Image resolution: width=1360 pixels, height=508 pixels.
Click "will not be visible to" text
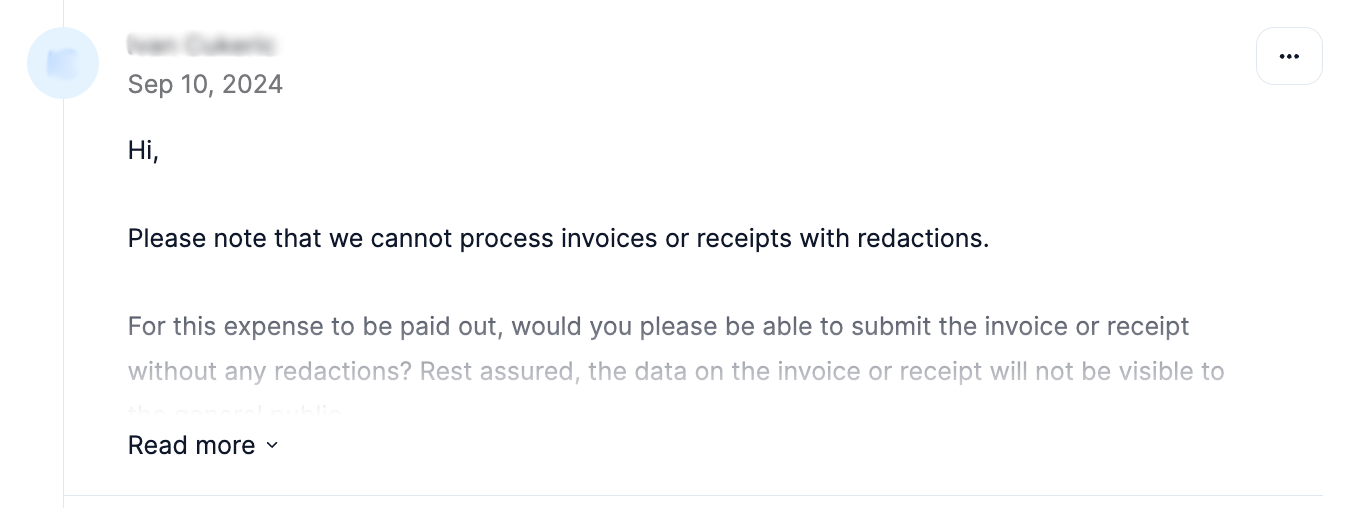pyautogui.click(x=1107, y=371)
